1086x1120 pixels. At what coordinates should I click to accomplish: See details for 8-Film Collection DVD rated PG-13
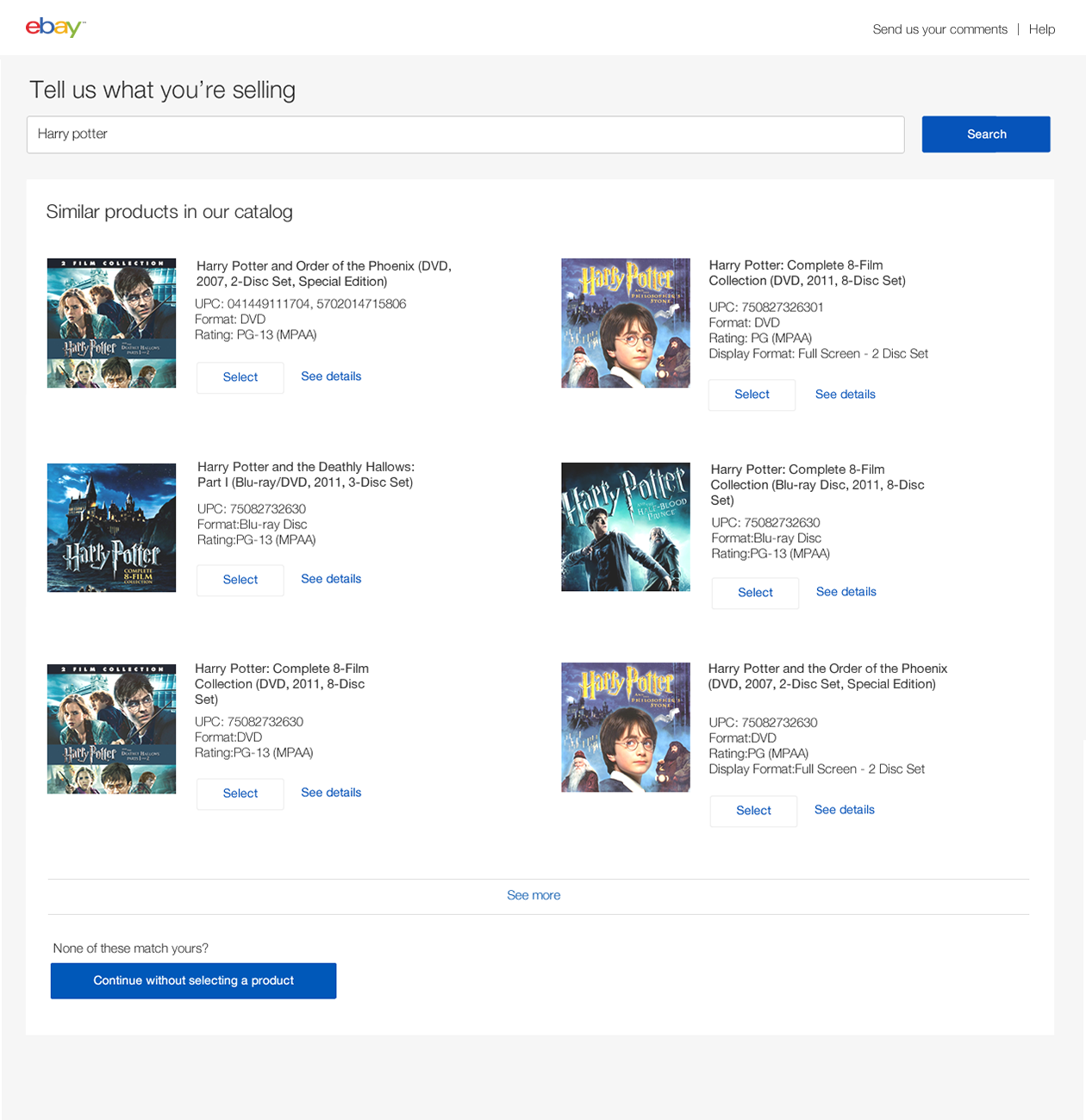point(331,793)
